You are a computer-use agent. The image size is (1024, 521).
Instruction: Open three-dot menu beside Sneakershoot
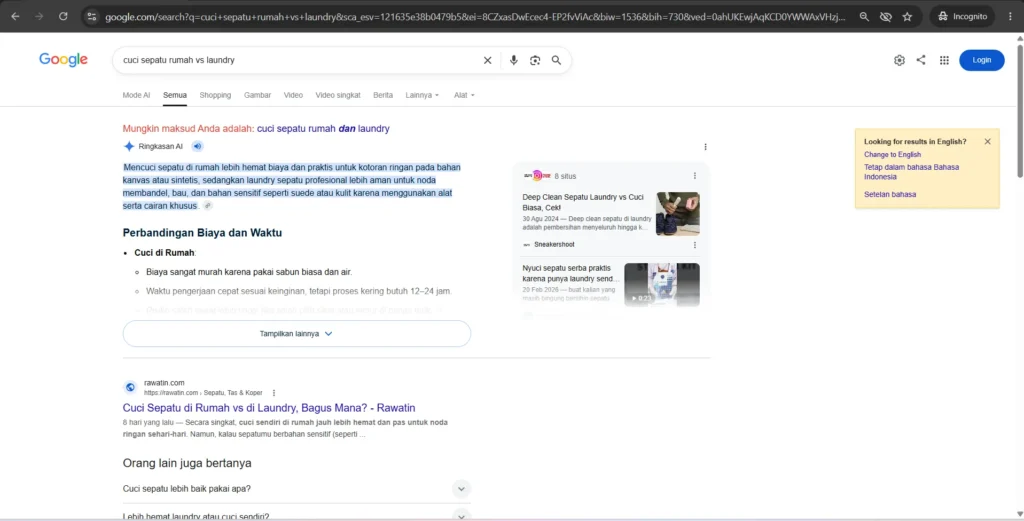[695, 245]
